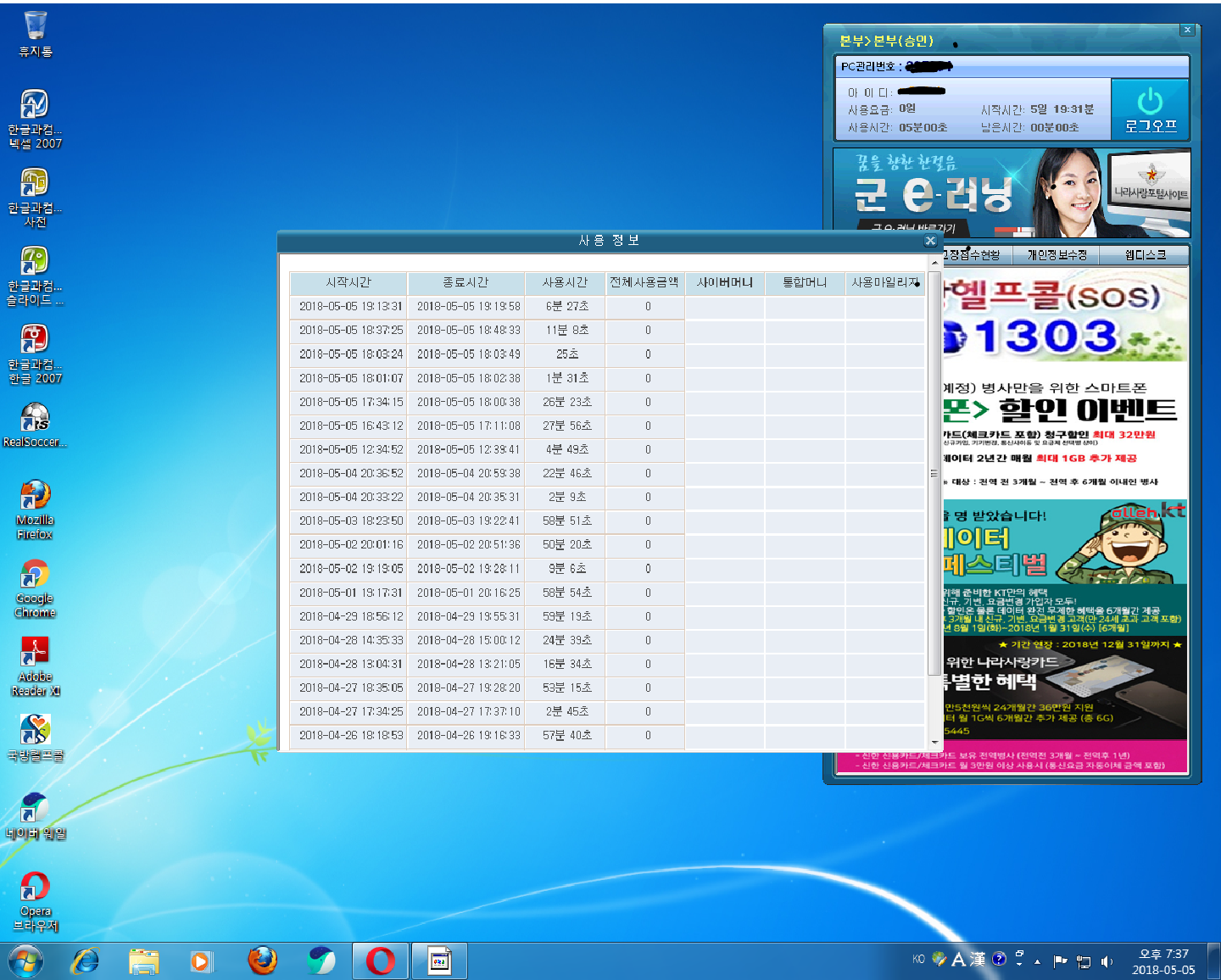
Task: Open the 국방헬프콜 desktop shortcut
Action: [x=35, y=738]
